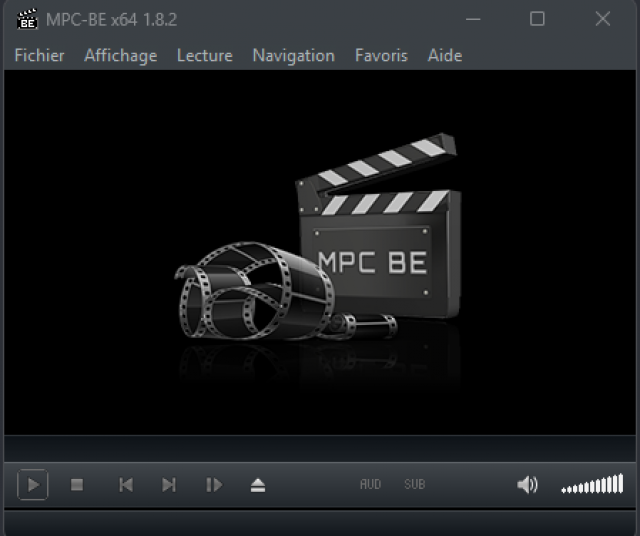Viewport: 640px width, 536px height.
Task: Open the Navigation menu
Action: (x=293, y=56)
